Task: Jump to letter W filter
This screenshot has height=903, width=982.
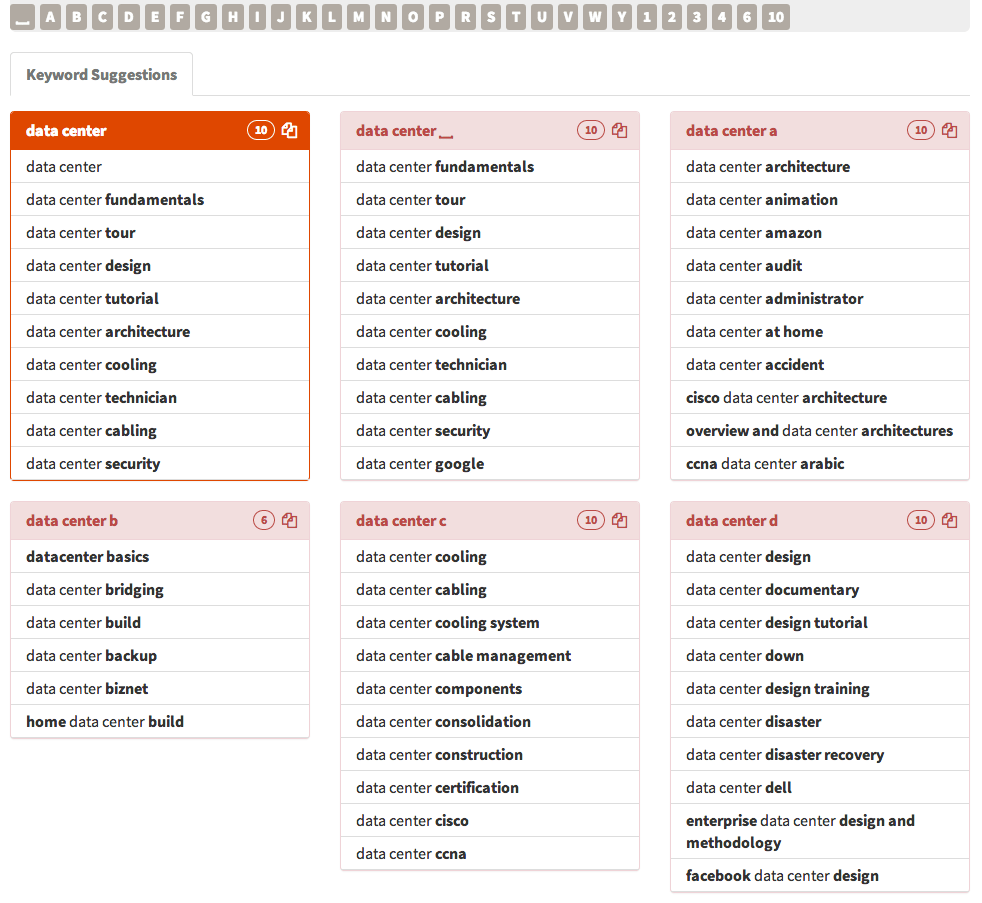Action: 596,17
